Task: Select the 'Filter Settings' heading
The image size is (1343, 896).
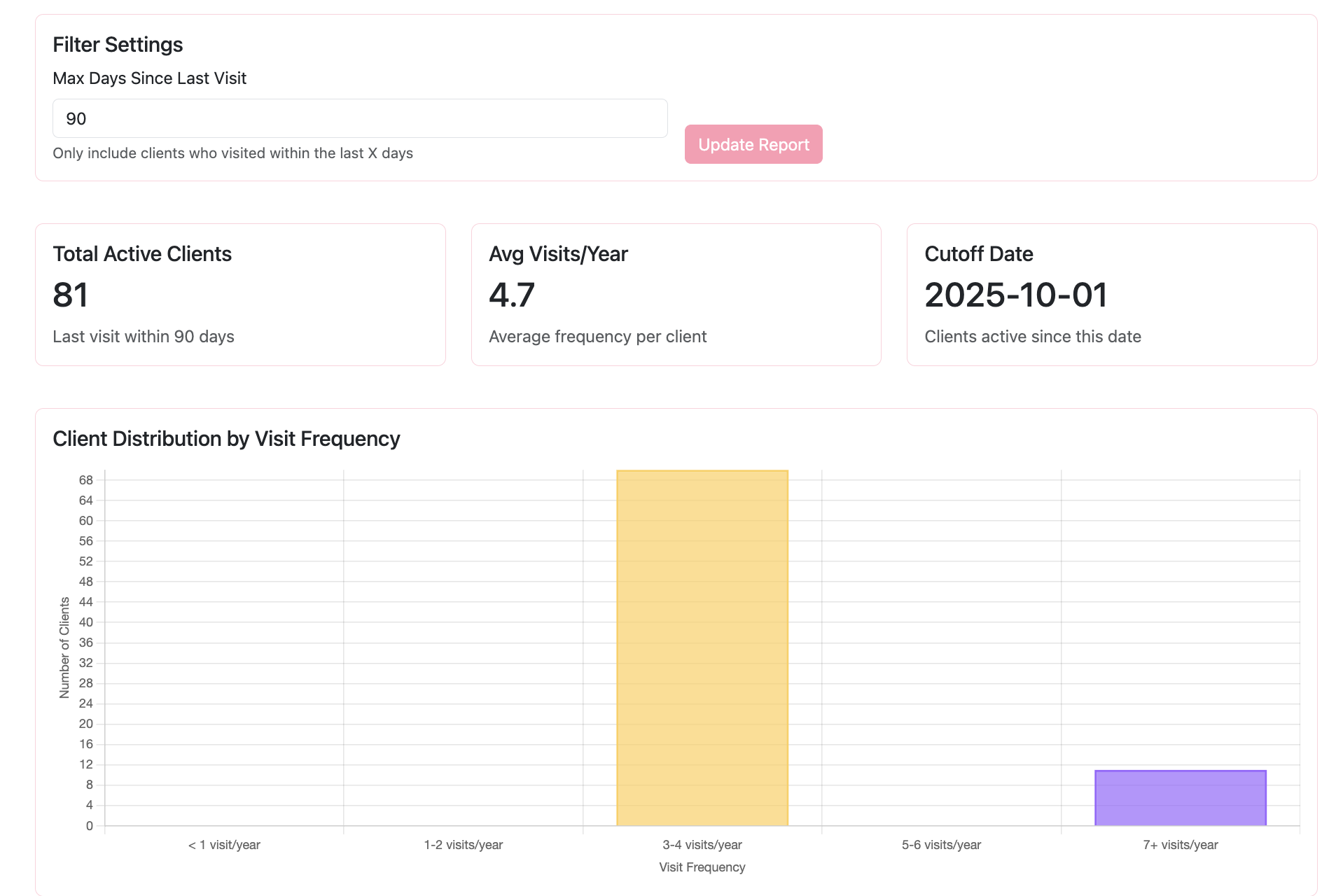Action: tap(118, 45)
